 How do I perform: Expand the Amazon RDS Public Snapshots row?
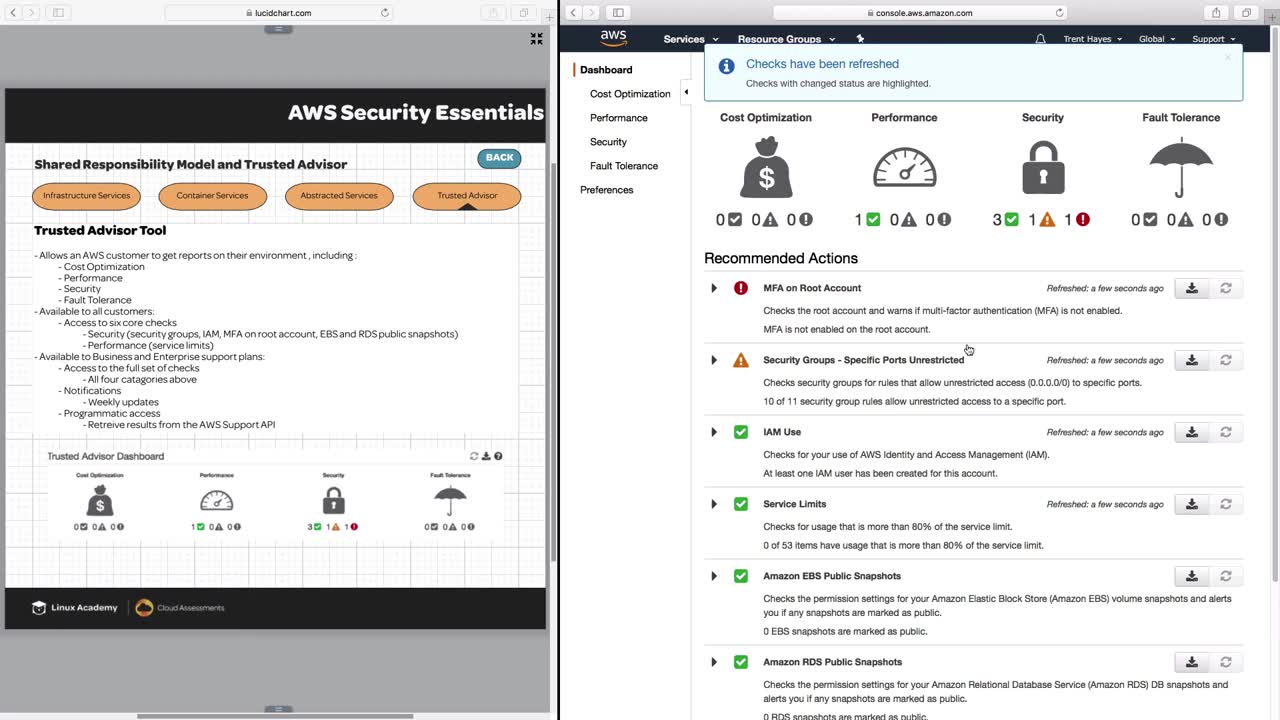tap(714, 662)
